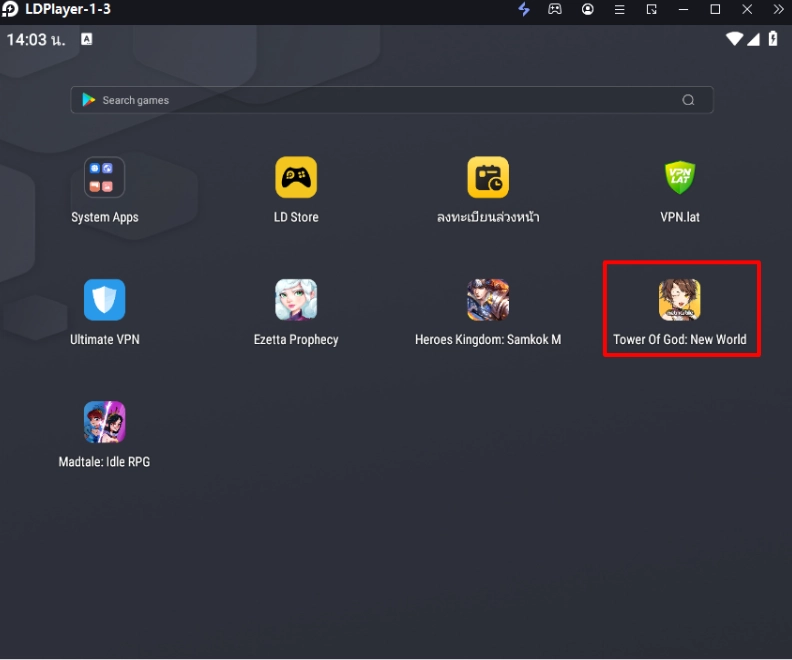Expand the side toolbar with double chevron
The width and height of the screenshot is (792, 660).
click(778, 9)
